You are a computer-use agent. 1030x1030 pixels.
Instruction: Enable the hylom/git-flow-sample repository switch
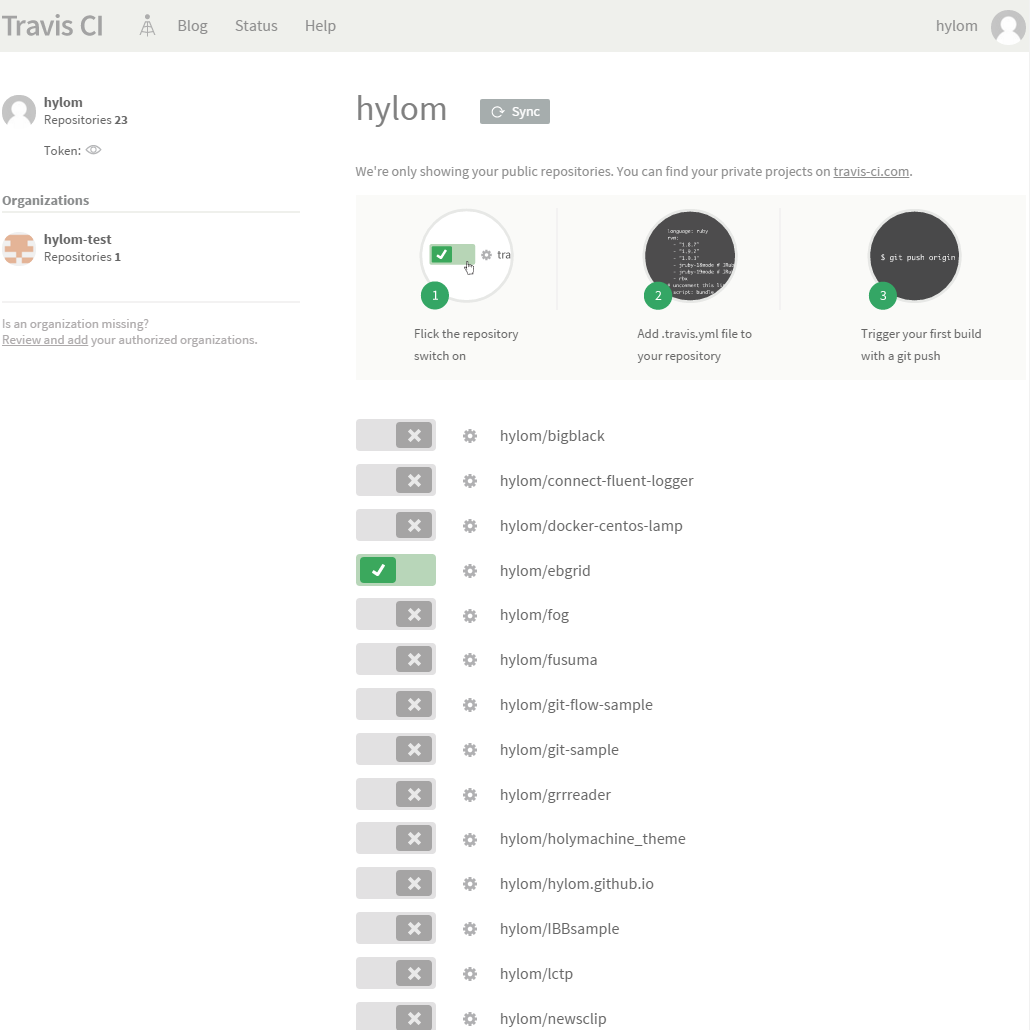[395, 704]
